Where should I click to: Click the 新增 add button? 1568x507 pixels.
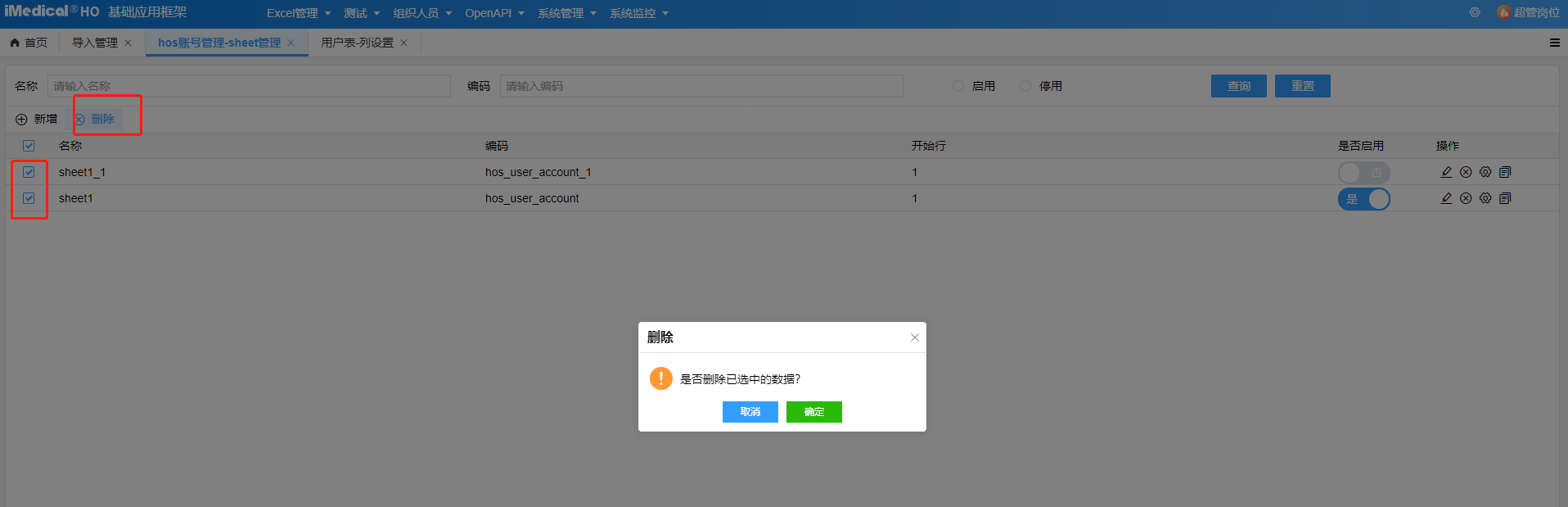tap(37, 119)
